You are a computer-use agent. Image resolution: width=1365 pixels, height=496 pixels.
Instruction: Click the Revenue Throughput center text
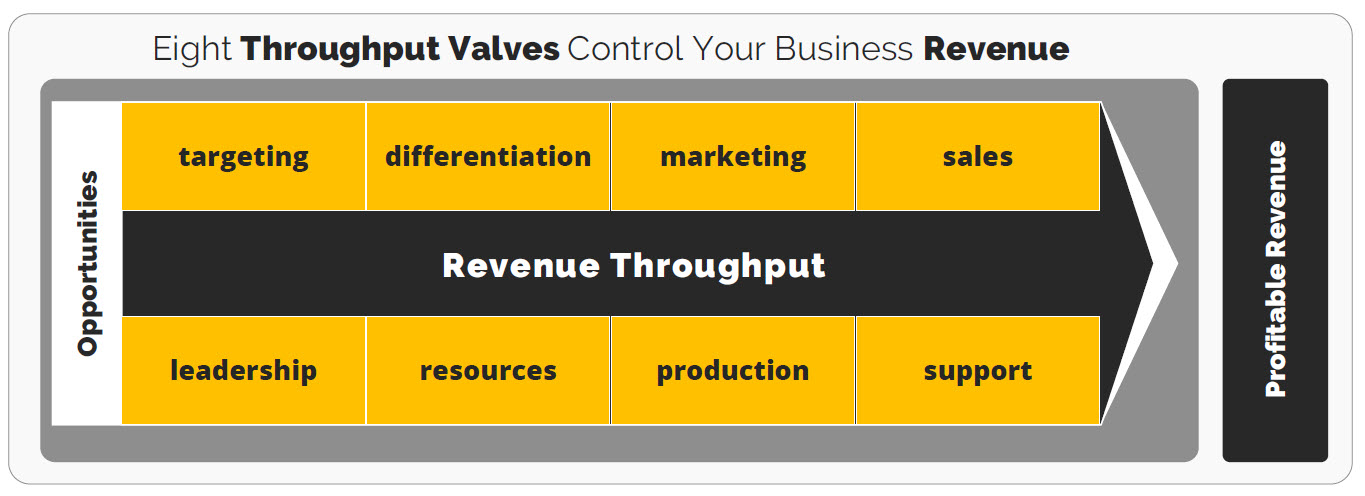click(634, 266)
